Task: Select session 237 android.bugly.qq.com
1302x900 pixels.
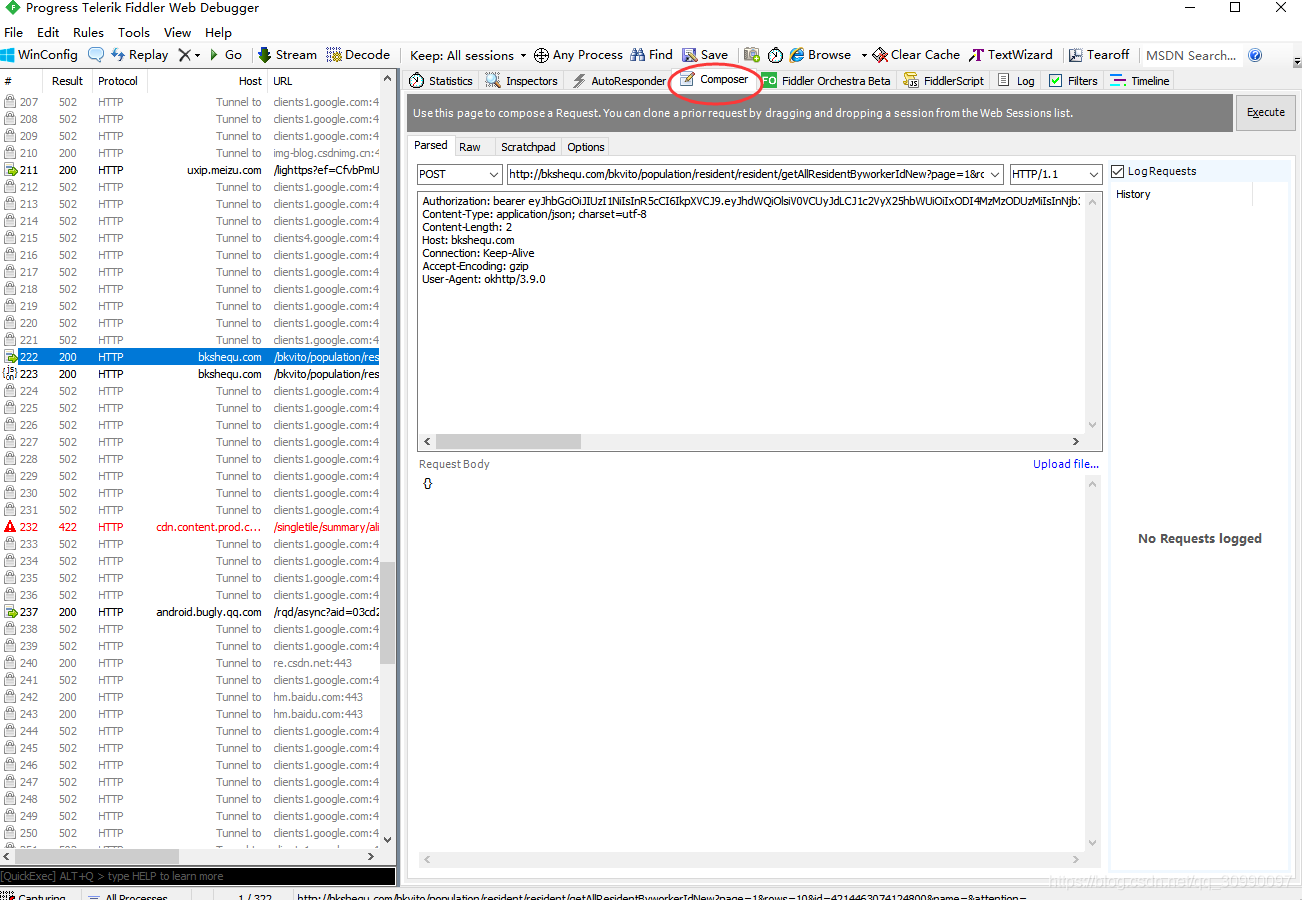Action: 190,612
